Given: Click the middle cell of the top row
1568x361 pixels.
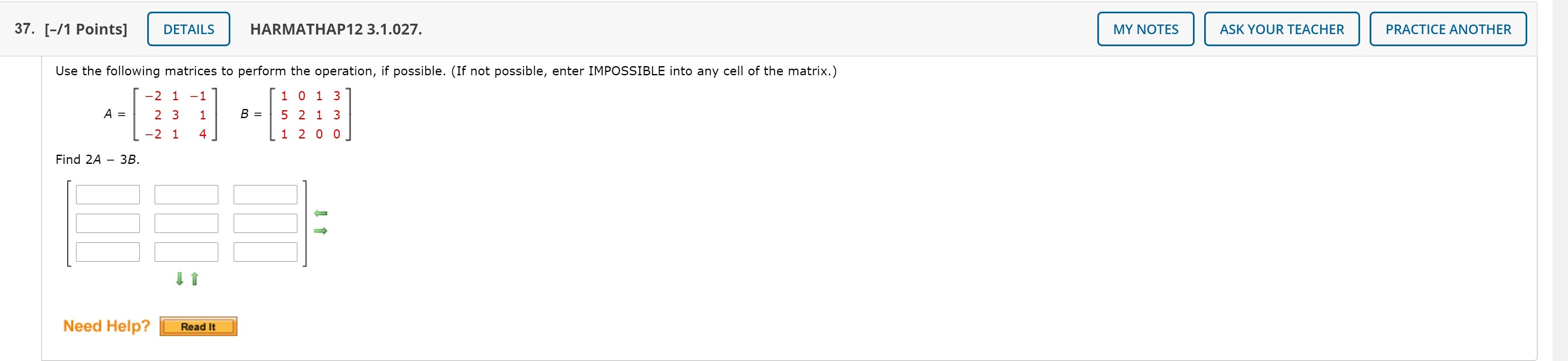Looking at the screenshot, I should [186, 194].
